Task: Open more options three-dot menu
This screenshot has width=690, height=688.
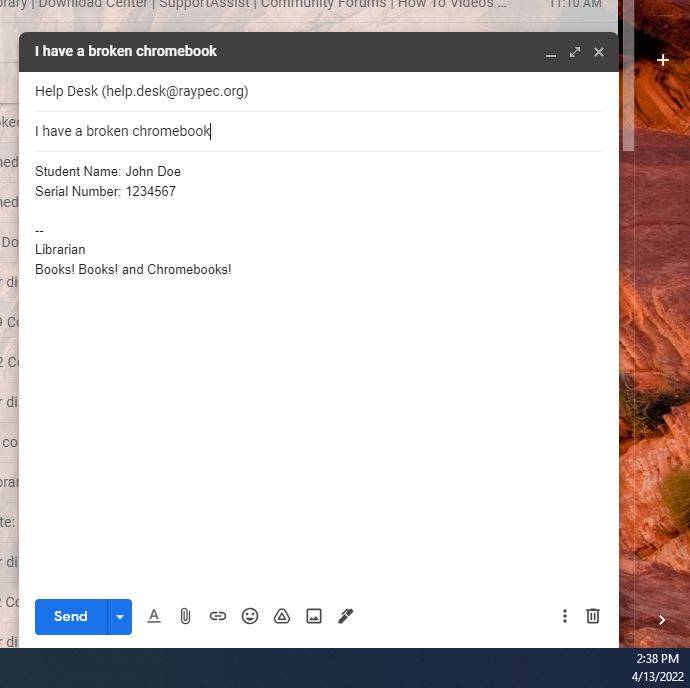Action: pos(565,616)
